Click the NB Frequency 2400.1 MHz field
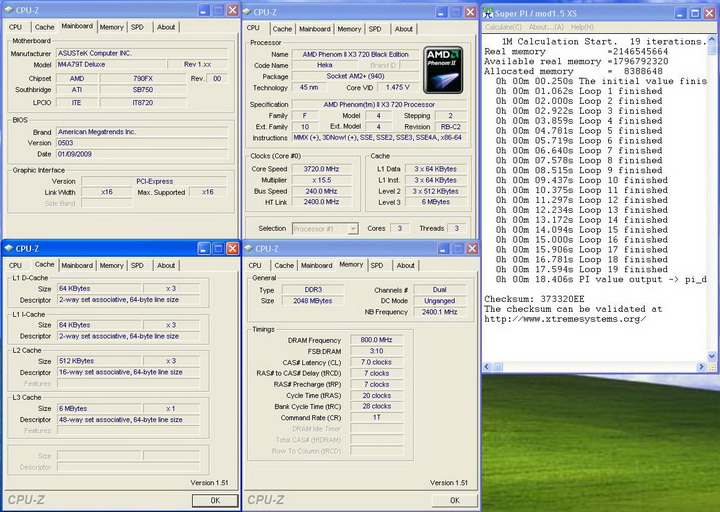This screenshot has width=720, height=512. click(x=440, y=312)
